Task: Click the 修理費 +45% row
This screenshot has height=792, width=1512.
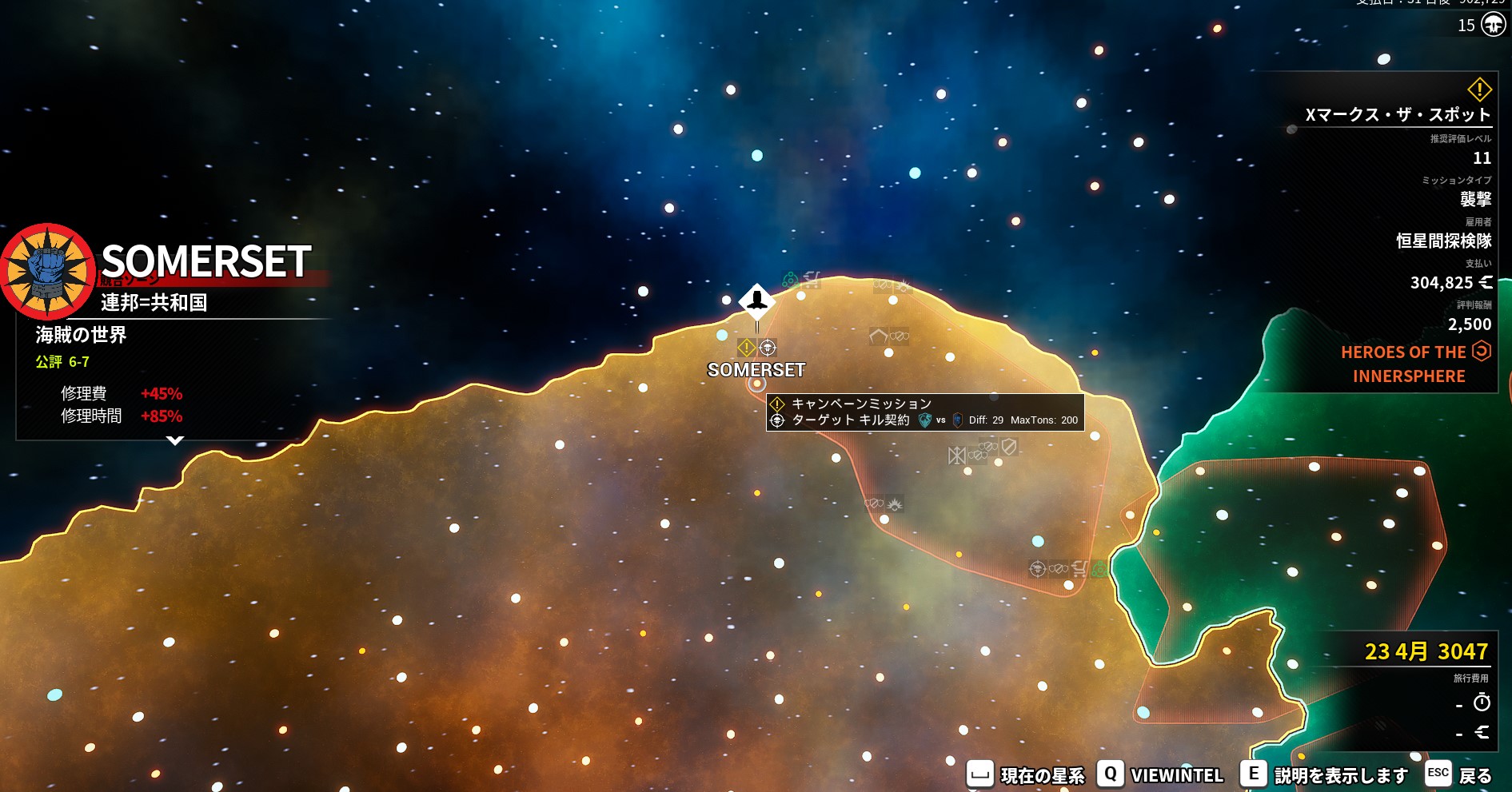Action: point(122,394)
